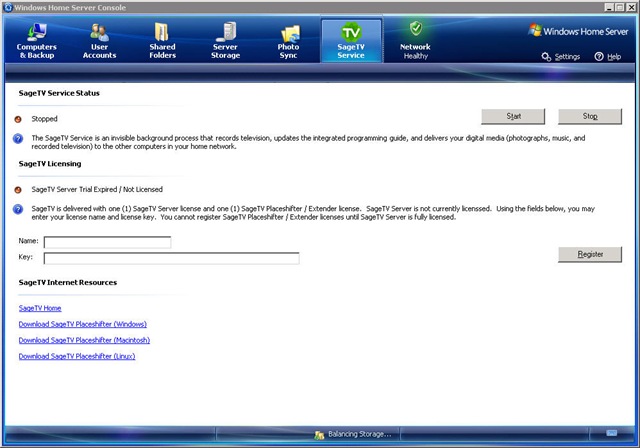Download SageTV Placeshifter for Linux
640x448 pixels.
pos(77,356)
